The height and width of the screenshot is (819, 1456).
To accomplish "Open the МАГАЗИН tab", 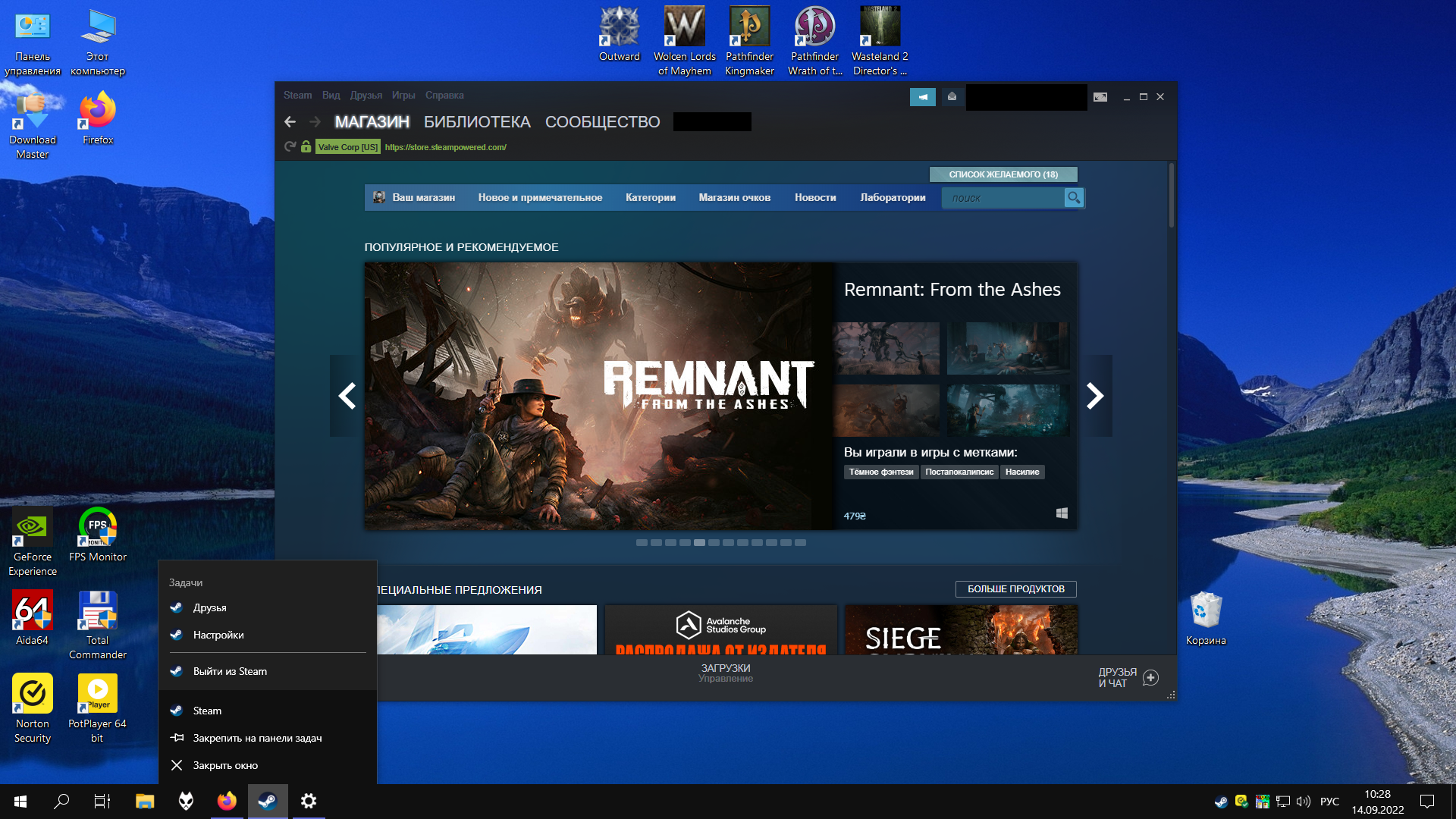I will click(x=372, y=122).
